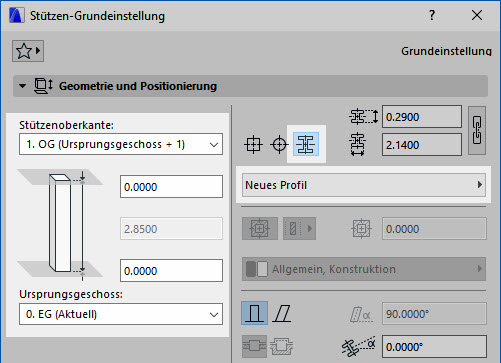The image size is (501, 363).
Task: Click the profile rotation angle icon
Action: pyautogui.click(x=359, y=347)
